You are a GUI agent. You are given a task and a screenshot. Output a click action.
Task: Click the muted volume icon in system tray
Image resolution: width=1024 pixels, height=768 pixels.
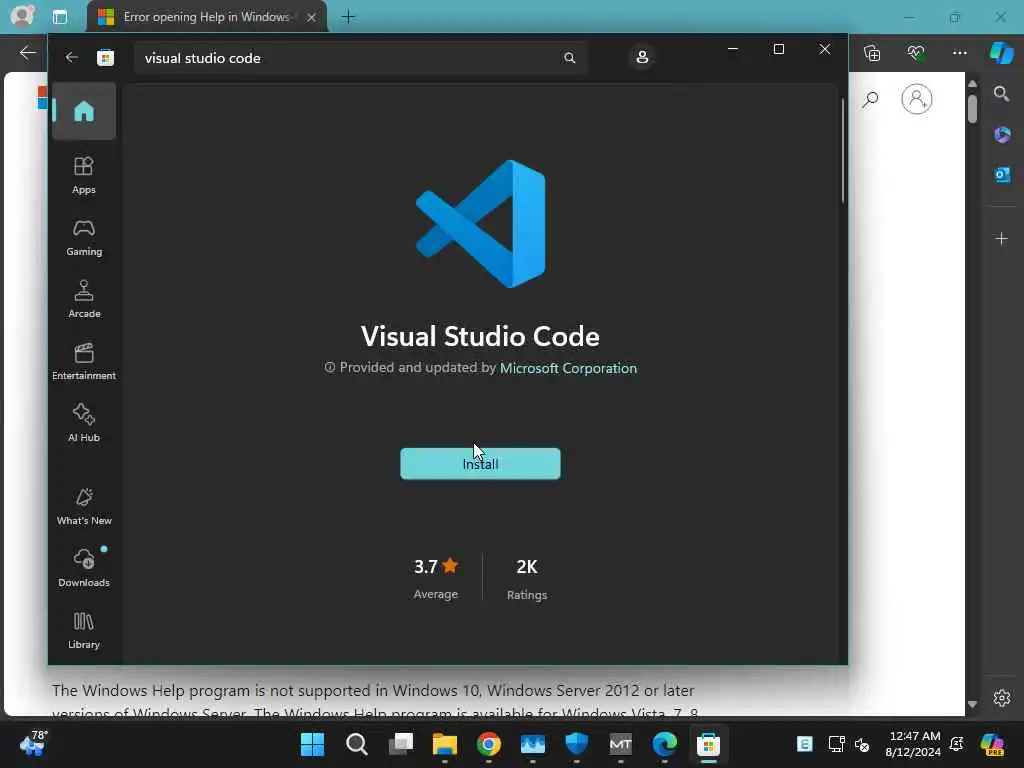(x=862, y=744)
